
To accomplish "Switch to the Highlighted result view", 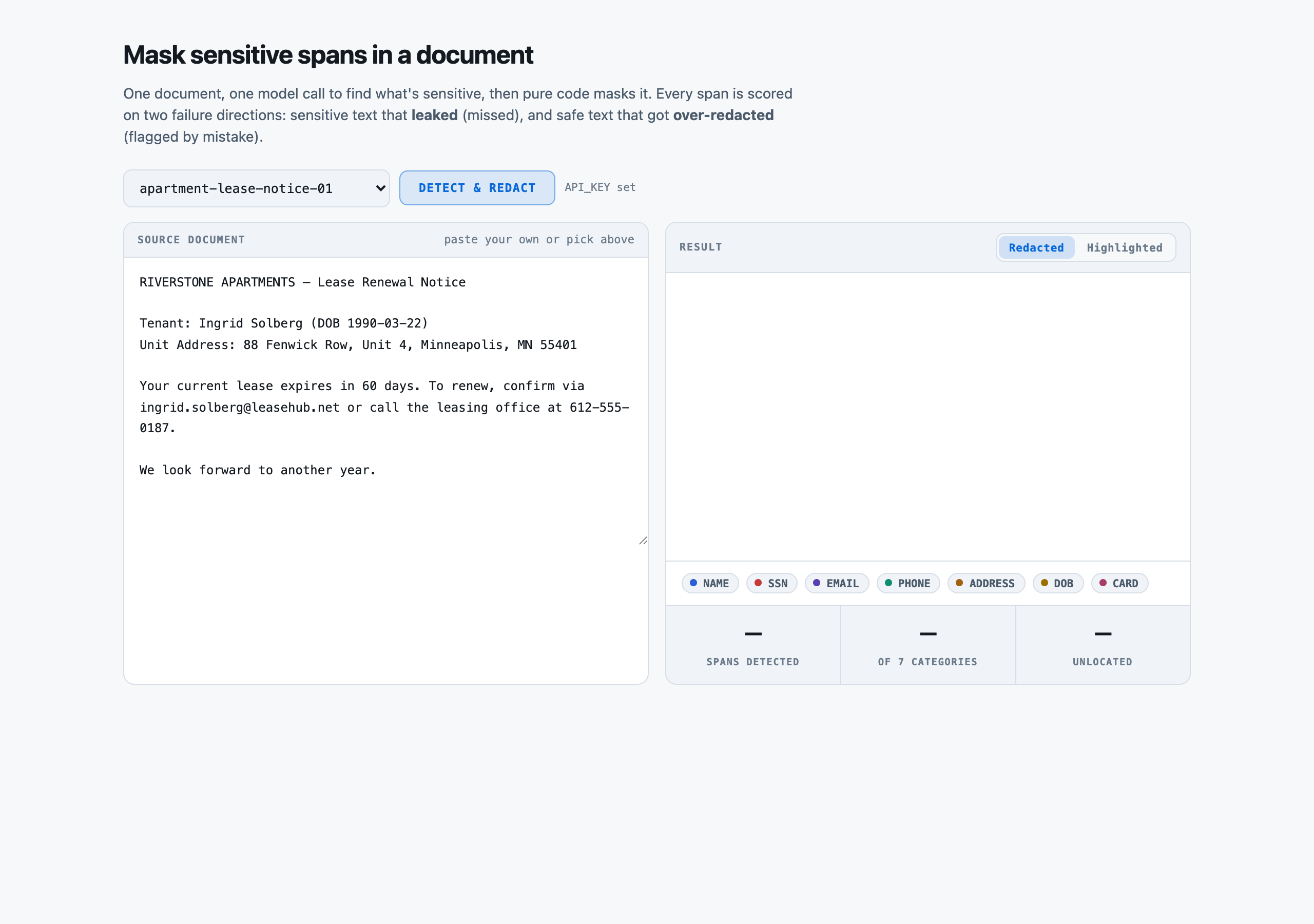I will pos(1124,248).
